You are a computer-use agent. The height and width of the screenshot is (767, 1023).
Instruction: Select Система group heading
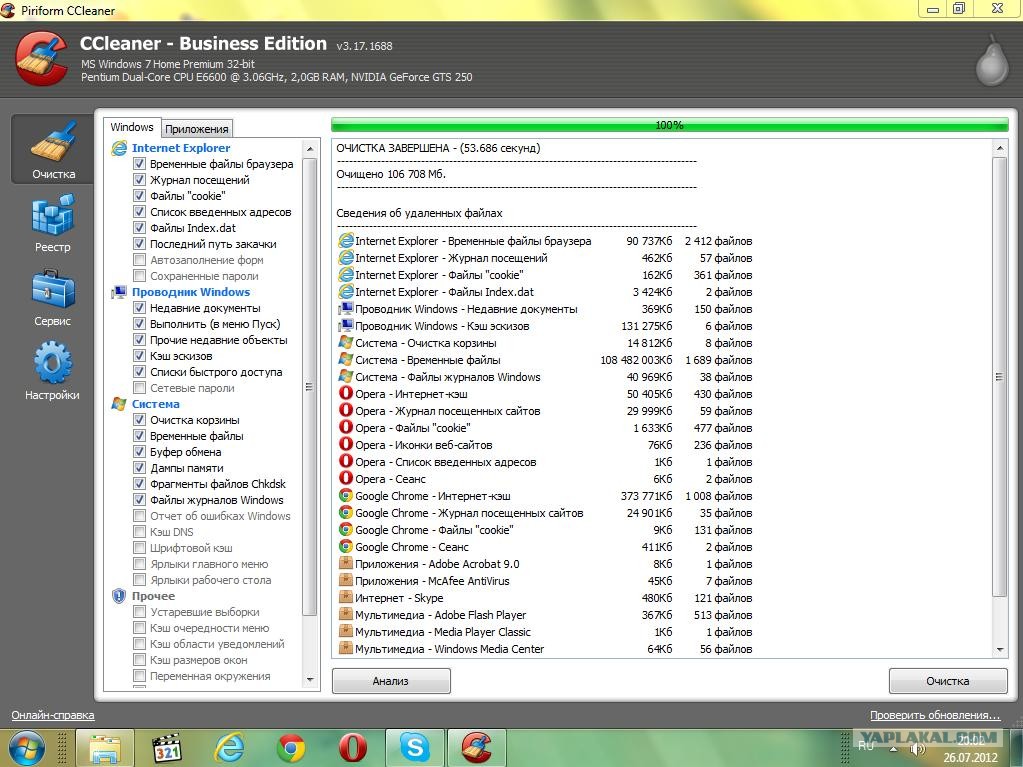(x=156, y=404)
